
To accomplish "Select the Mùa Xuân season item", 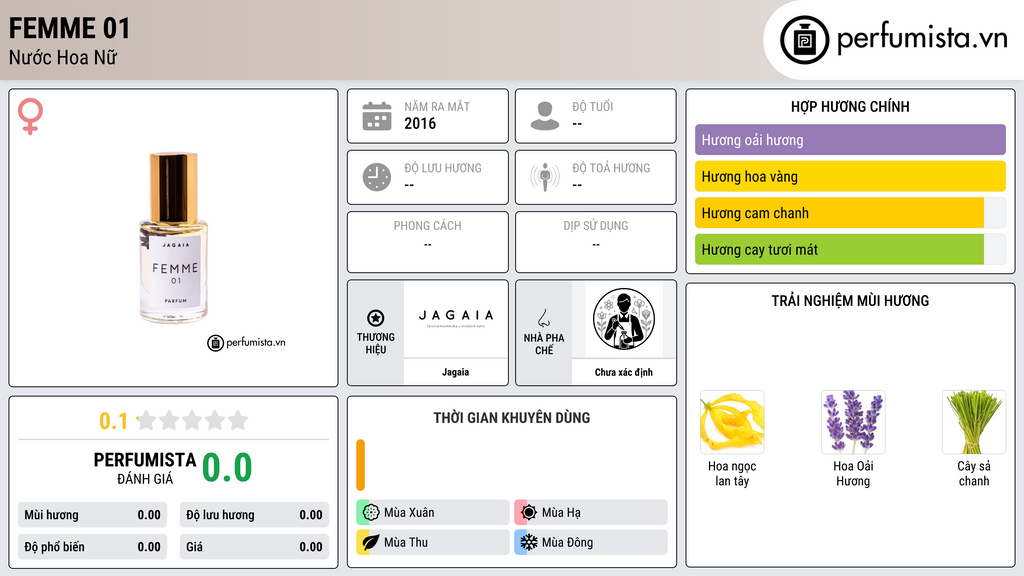I will point(433,513).
